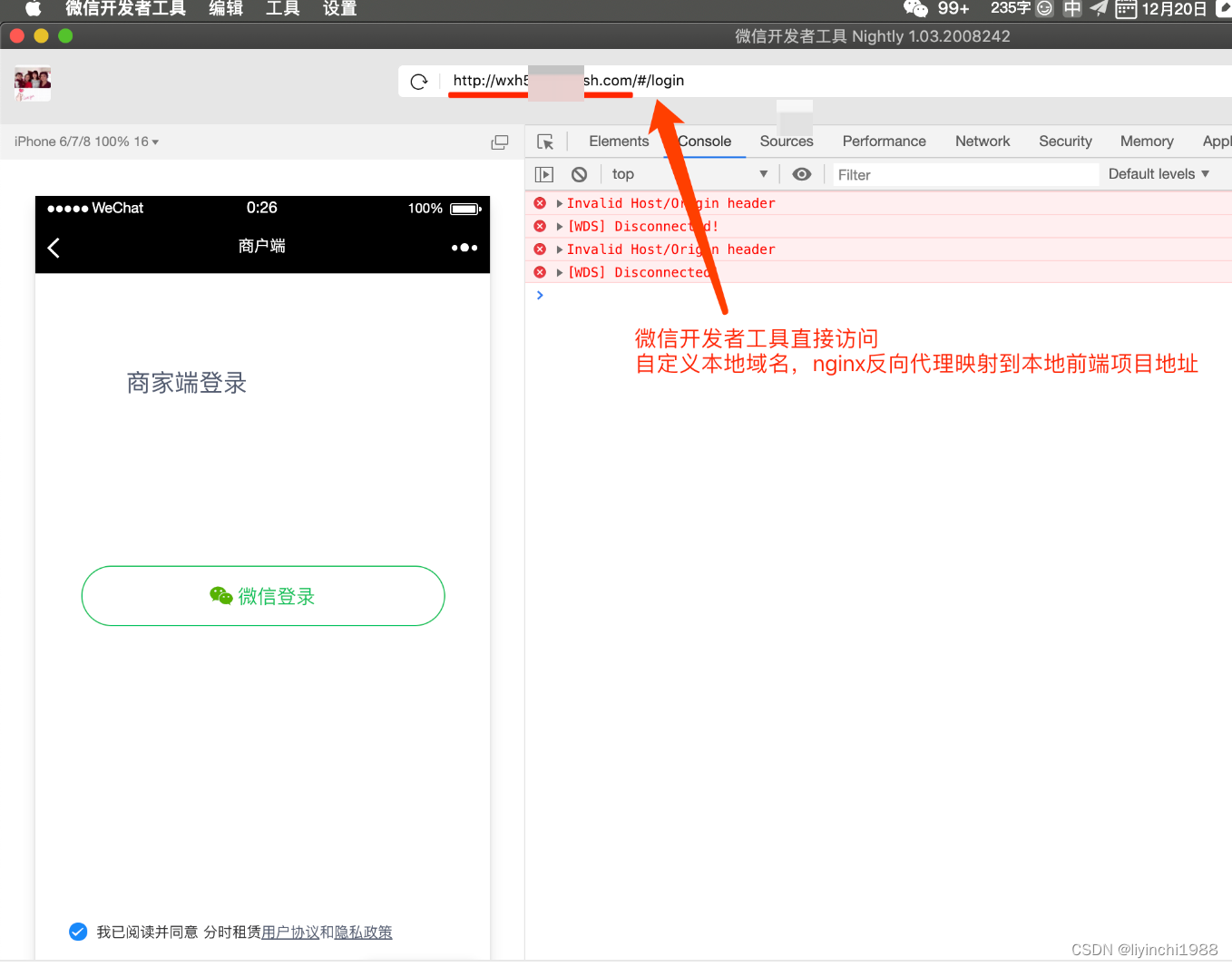Switch to the Sources tab
Viewport: 1232px width, 967px height.
786,142
